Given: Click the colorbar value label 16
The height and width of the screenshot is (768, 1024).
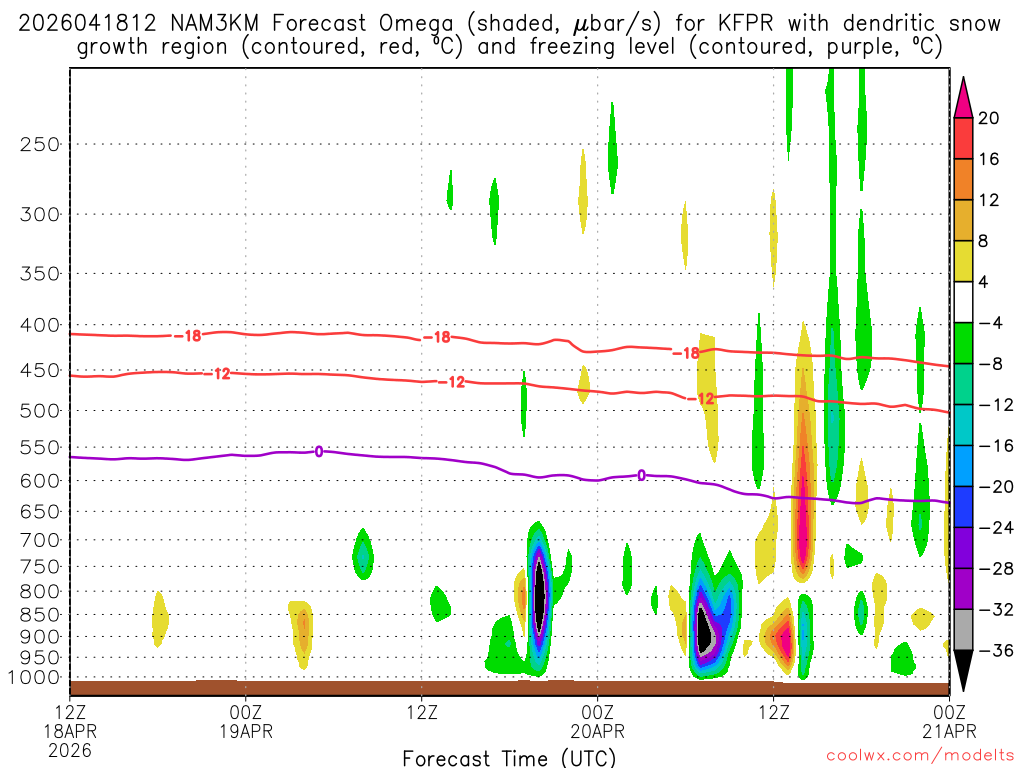Looking at the screenshot, I should (x=989, y=159).
